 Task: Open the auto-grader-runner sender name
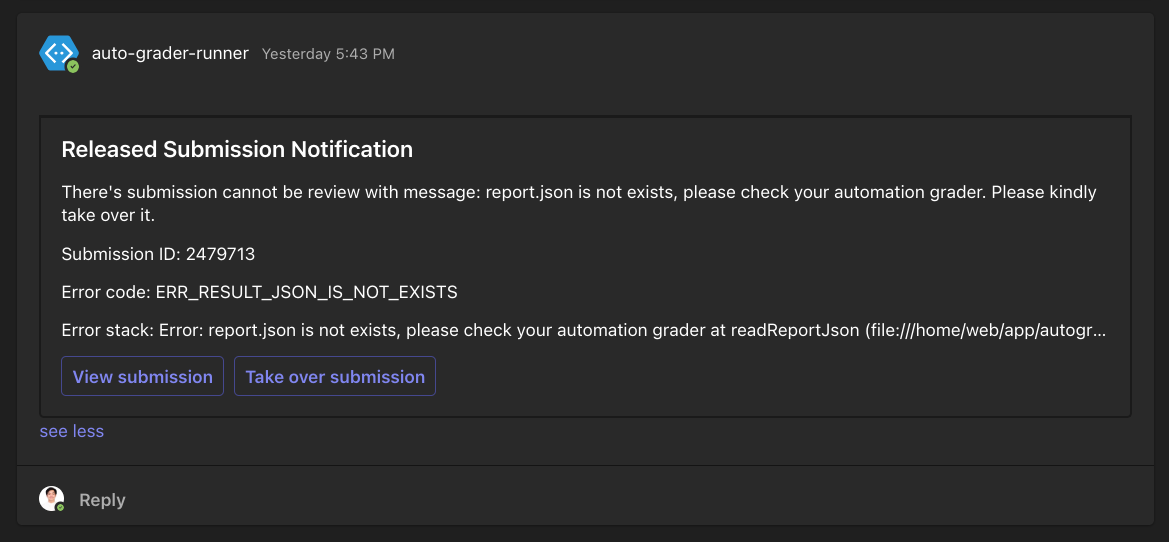pyautogui.click(x=170, y=54)
